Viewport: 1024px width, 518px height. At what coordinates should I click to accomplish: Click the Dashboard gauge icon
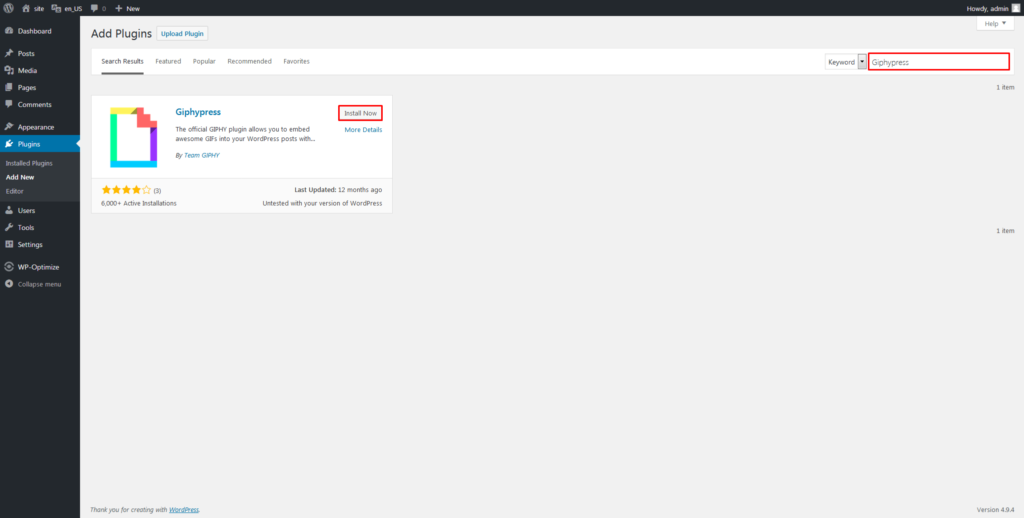[8, 31]
